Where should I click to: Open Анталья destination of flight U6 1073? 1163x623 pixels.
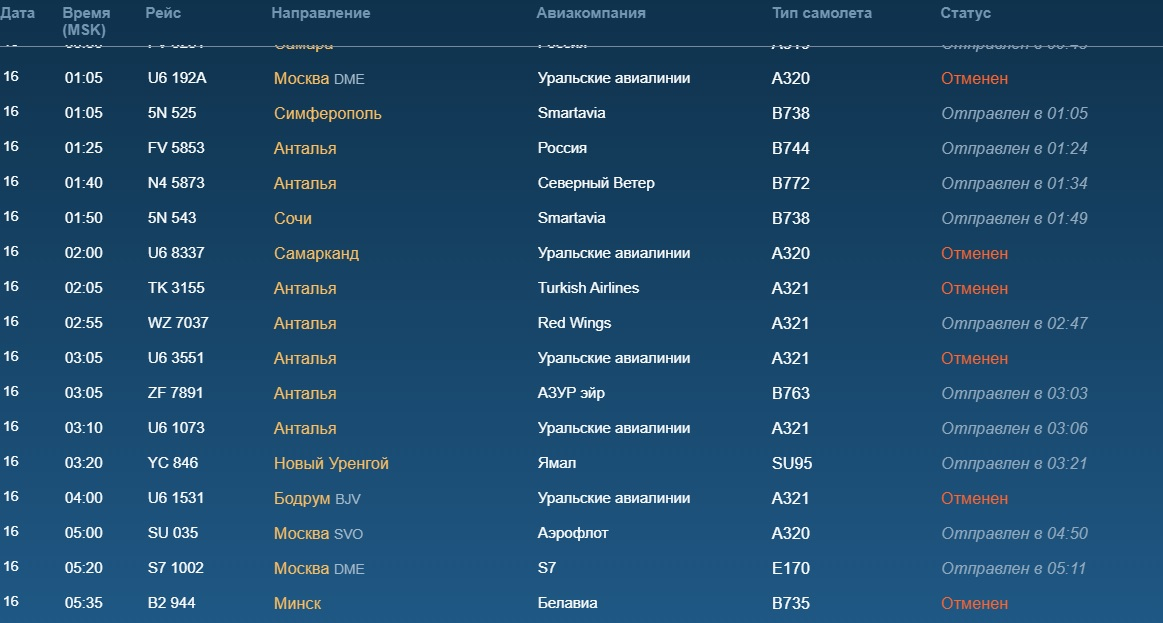305,428
